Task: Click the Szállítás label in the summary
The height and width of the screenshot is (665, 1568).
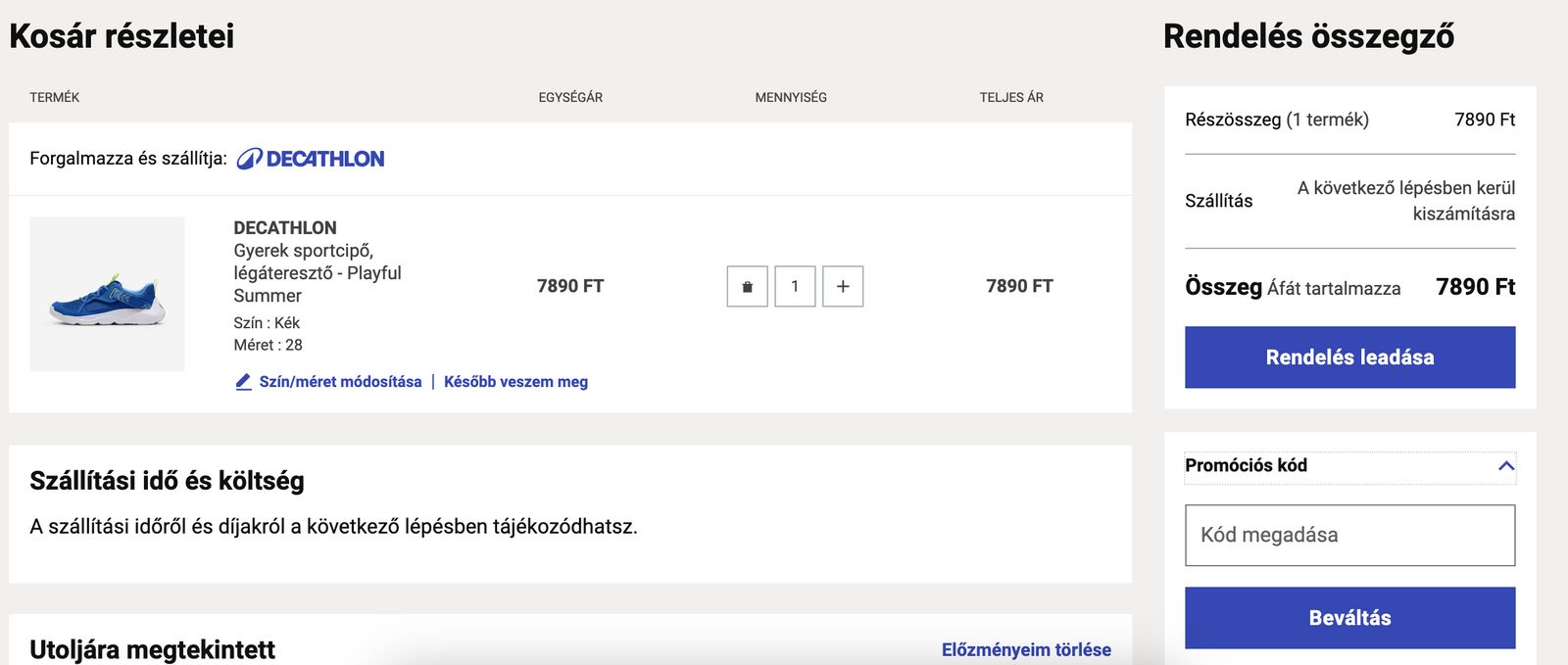Action: click(x=1219, y=201)
